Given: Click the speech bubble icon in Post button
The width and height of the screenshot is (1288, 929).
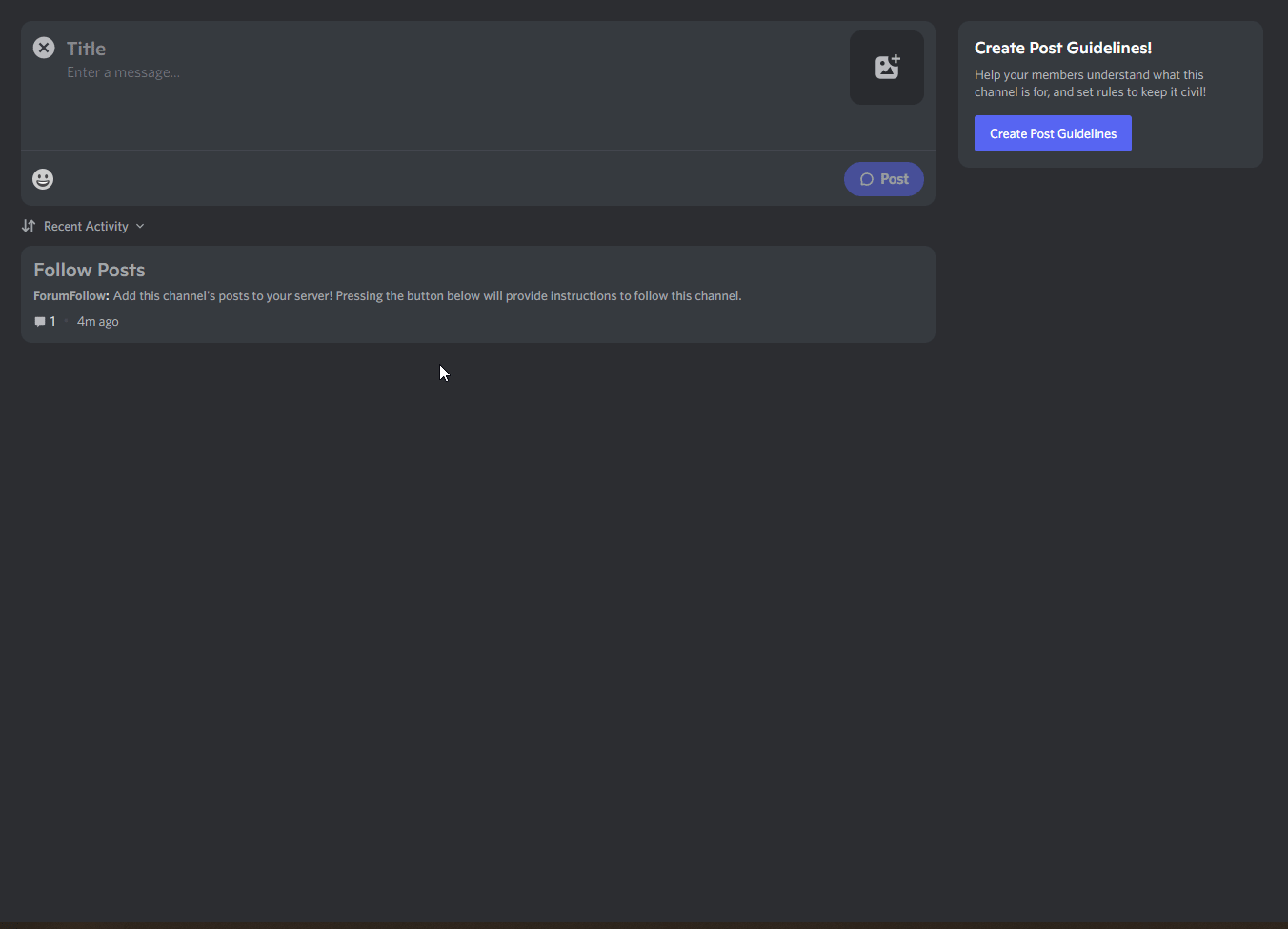Looking at the screenshot, I should [x=867, y=179].
